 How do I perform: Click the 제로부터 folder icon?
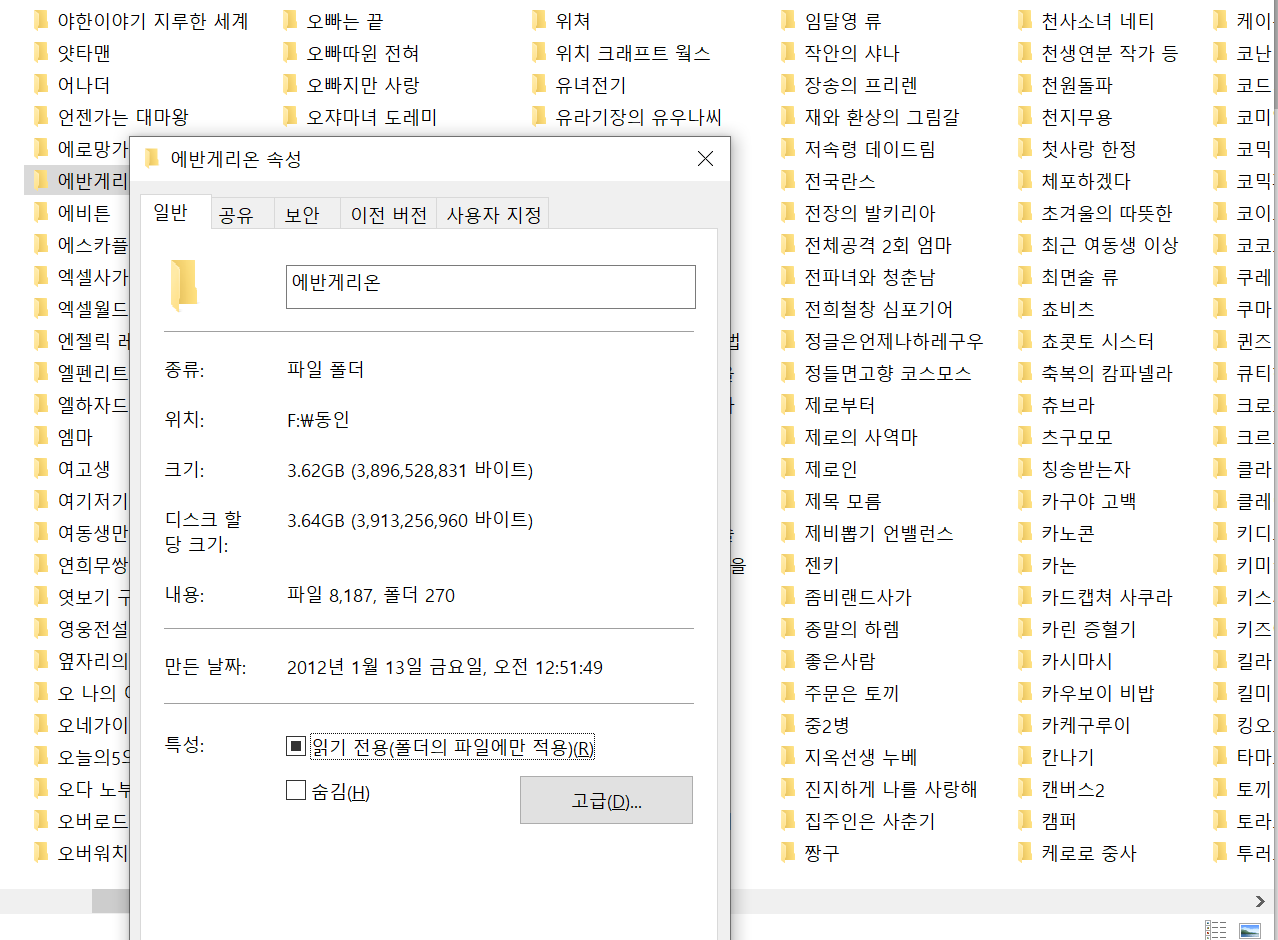[x=789, y=405]
